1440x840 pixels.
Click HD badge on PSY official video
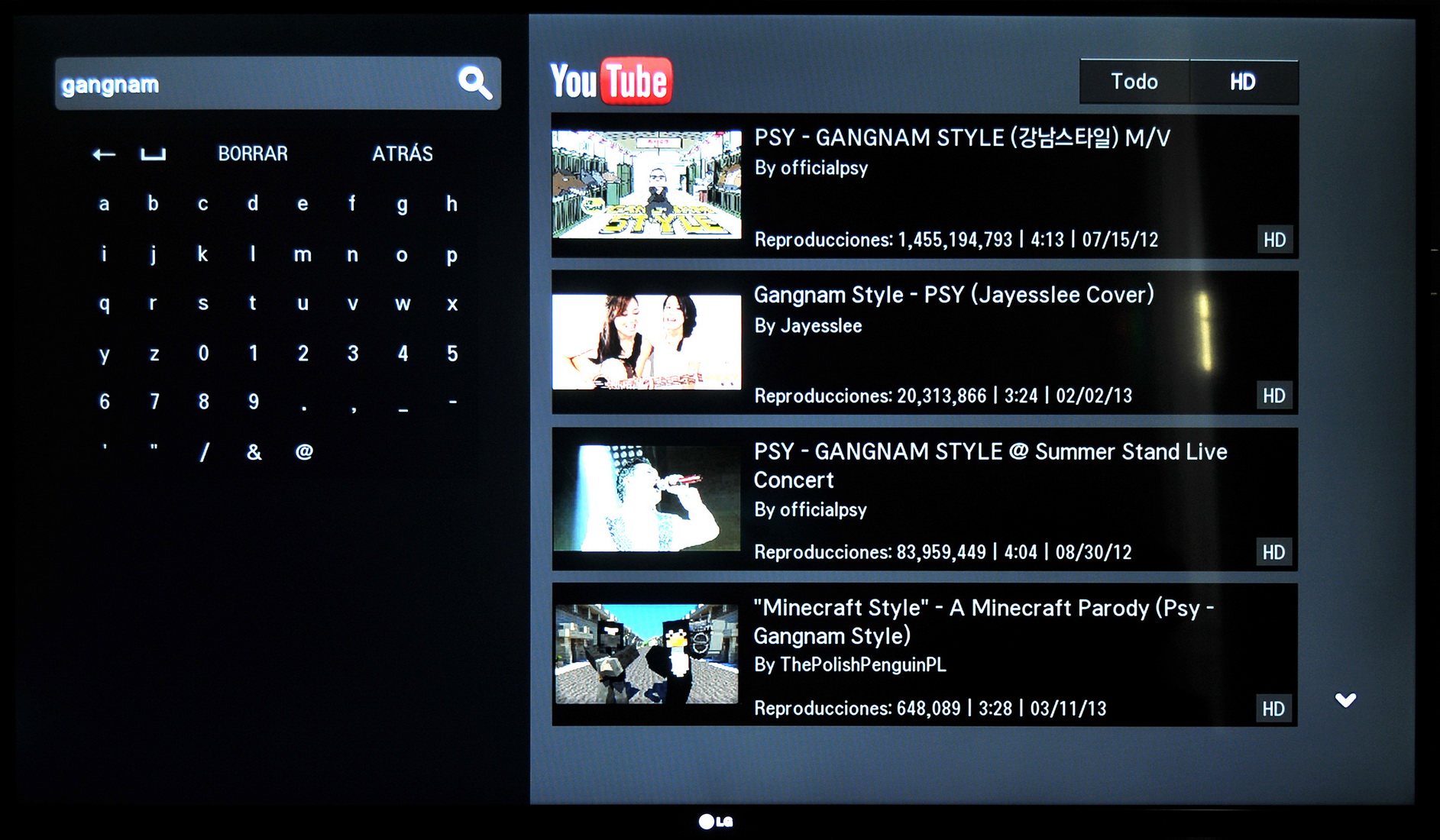[x=1273, y=240]
